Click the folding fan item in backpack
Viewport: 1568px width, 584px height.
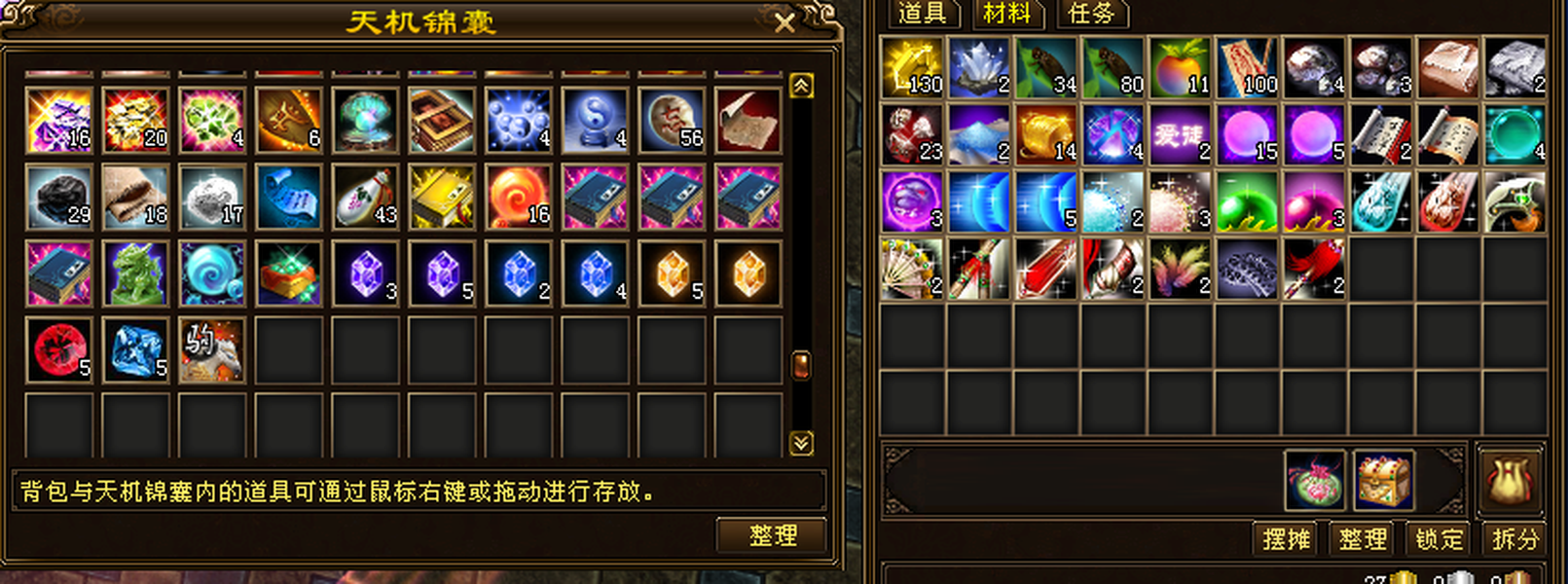point(912,269)
